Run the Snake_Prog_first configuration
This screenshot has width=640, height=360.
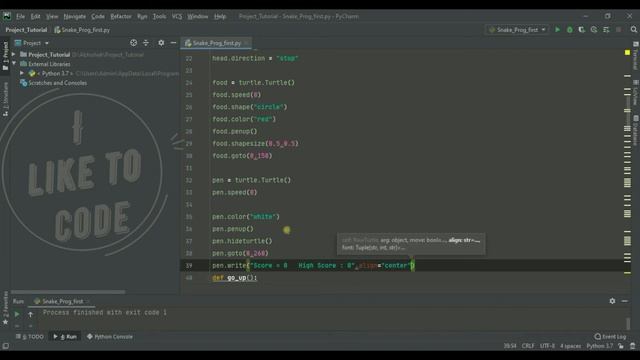pyautogui.click(x=557, y=30)
